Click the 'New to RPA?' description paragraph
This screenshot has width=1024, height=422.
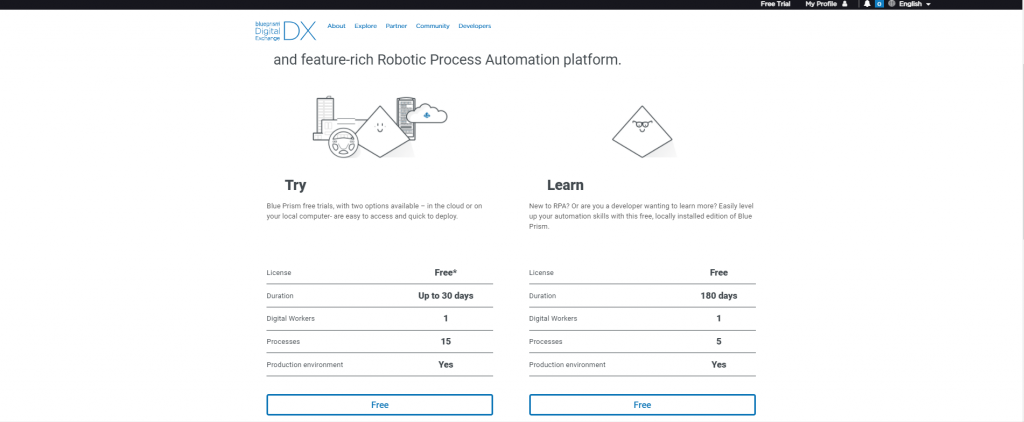pyautogui.click(x=641, y=216)
